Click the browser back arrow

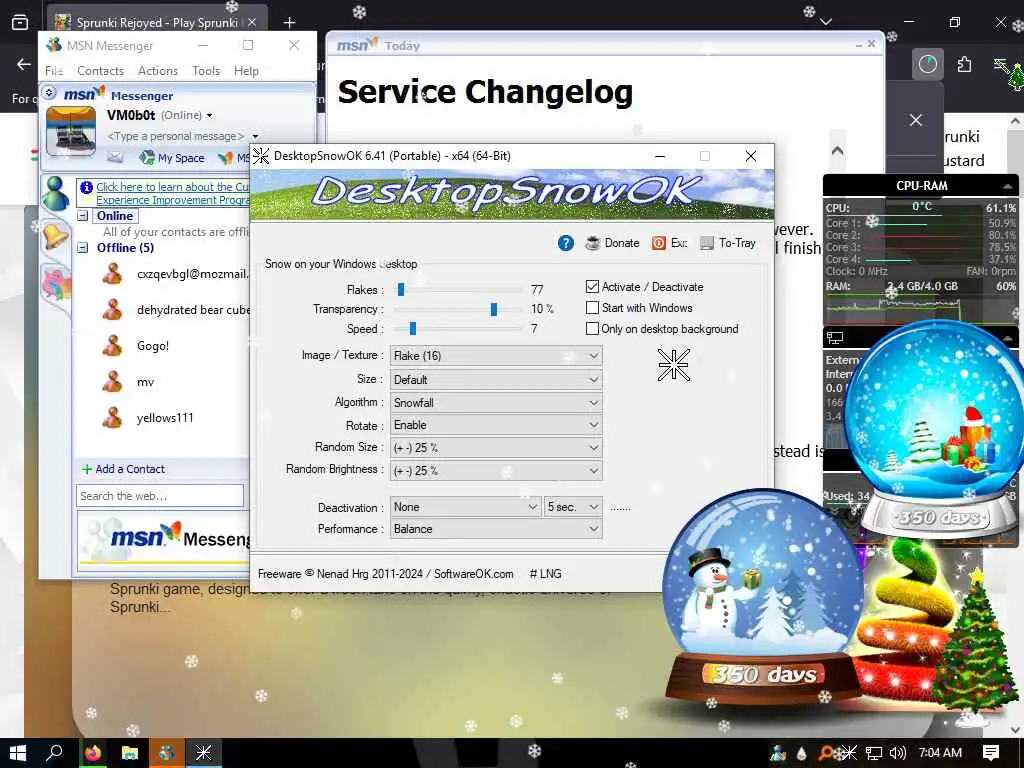click(24, 64)
